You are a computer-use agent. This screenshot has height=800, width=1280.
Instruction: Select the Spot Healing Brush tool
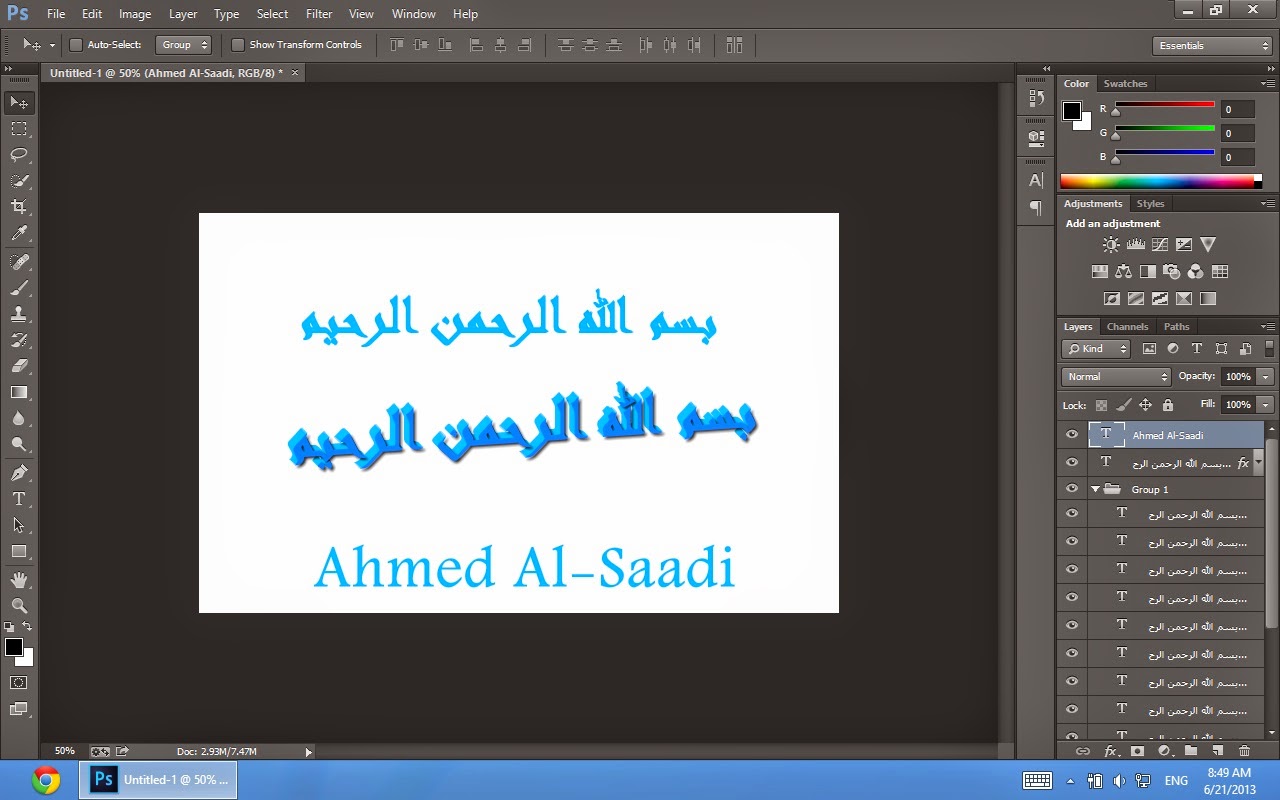point(19,261)
